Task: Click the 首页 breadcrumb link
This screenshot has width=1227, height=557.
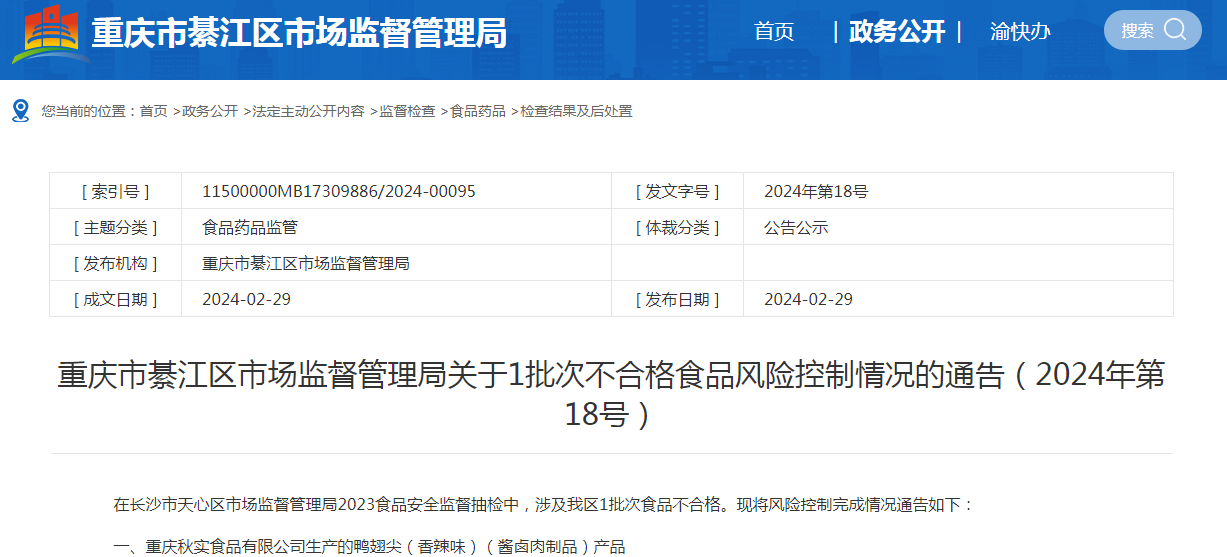Action: (153, 111)
